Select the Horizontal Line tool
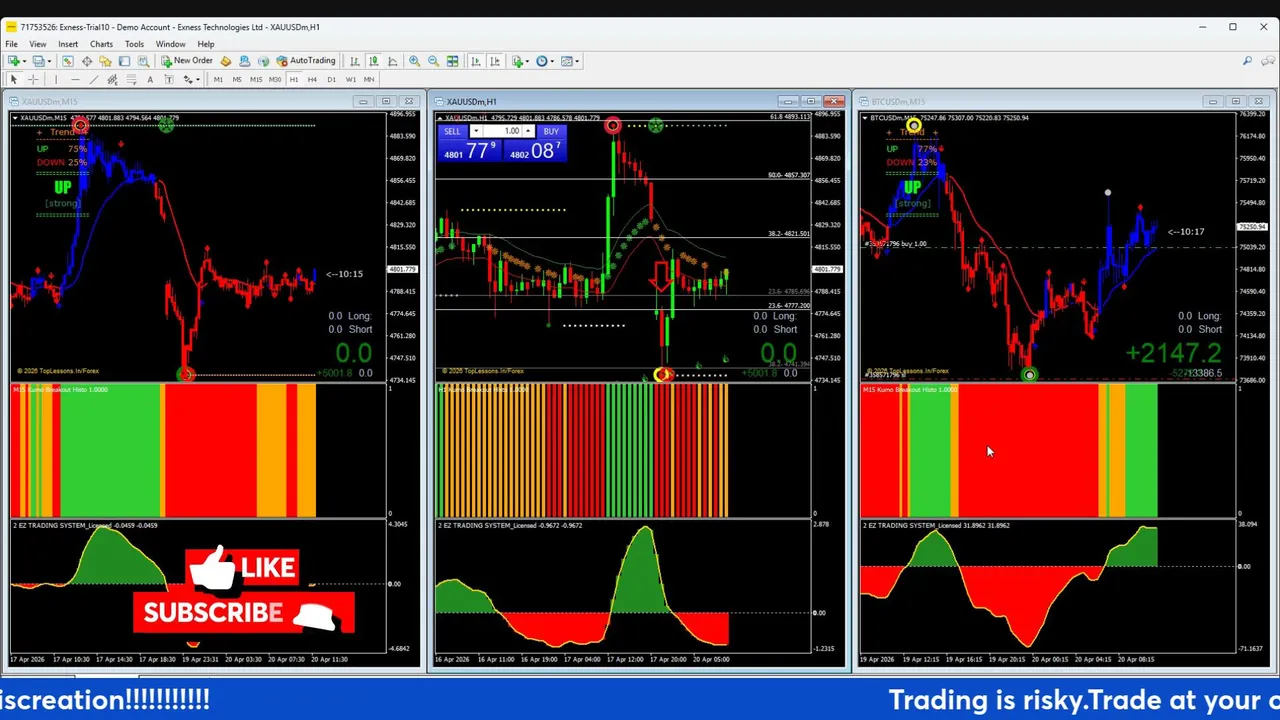This screenshot has width=1280, height=720. [75, 79]
